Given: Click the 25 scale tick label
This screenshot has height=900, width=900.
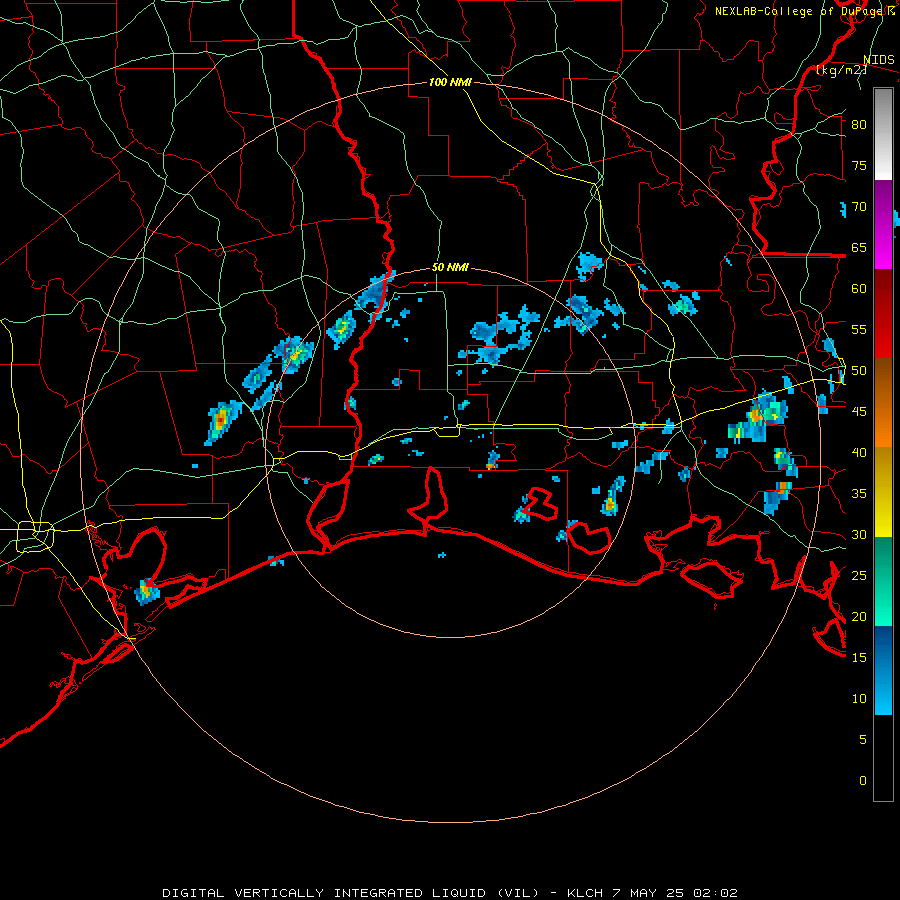Looking at the screenshot, I should tap(859, 576).
